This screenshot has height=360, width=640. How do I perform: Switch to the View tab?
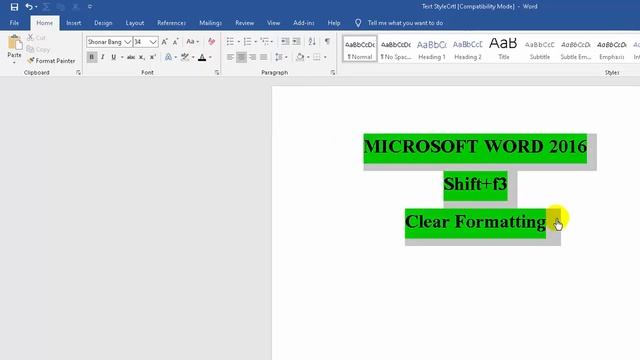[x=273, y=23]
